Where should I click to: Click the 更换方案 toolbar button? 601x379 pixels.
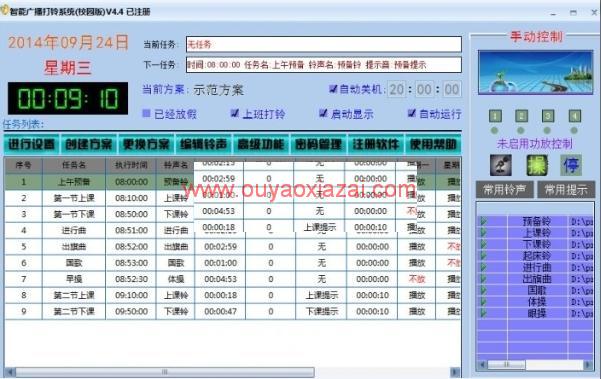tap(146, 144)
